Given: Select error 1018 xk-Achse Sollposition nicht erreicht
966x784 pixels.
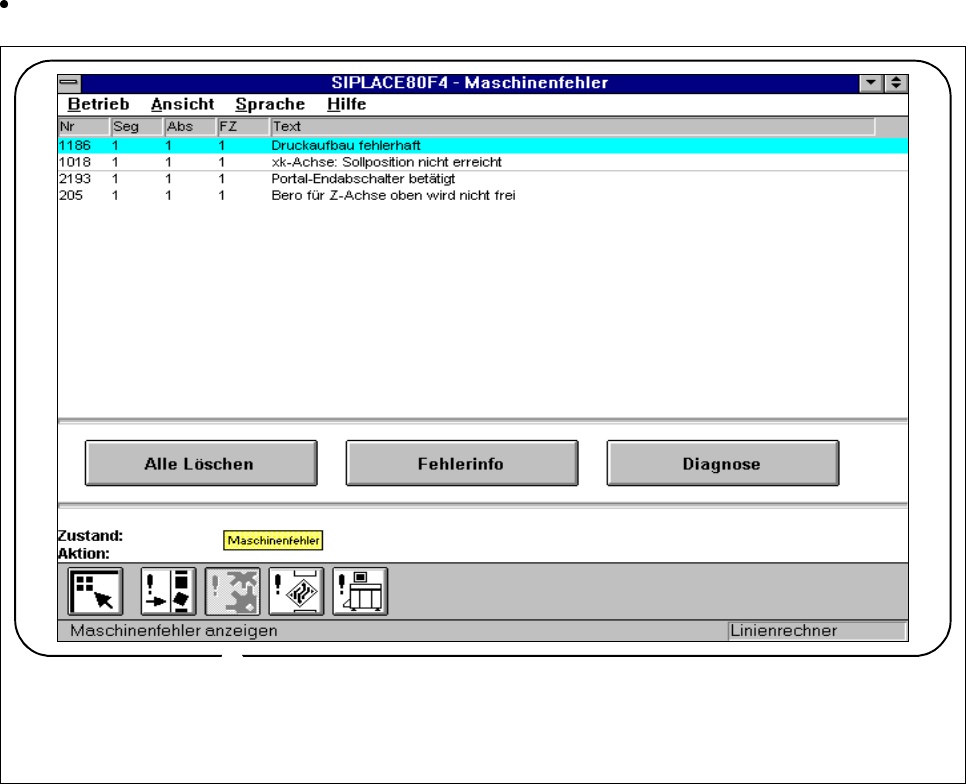Looking at the screenshot, I should [483, 163].
